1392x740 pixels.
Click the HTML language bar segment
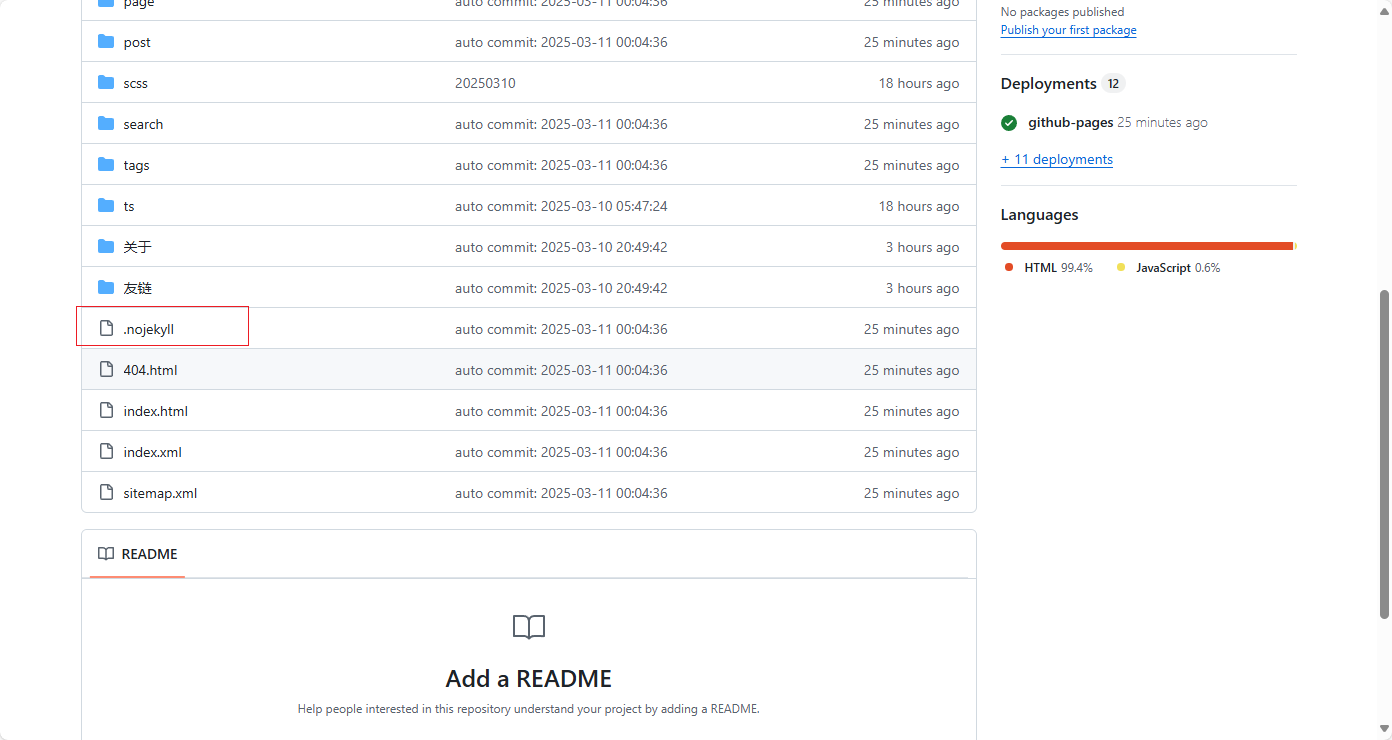1147,246
